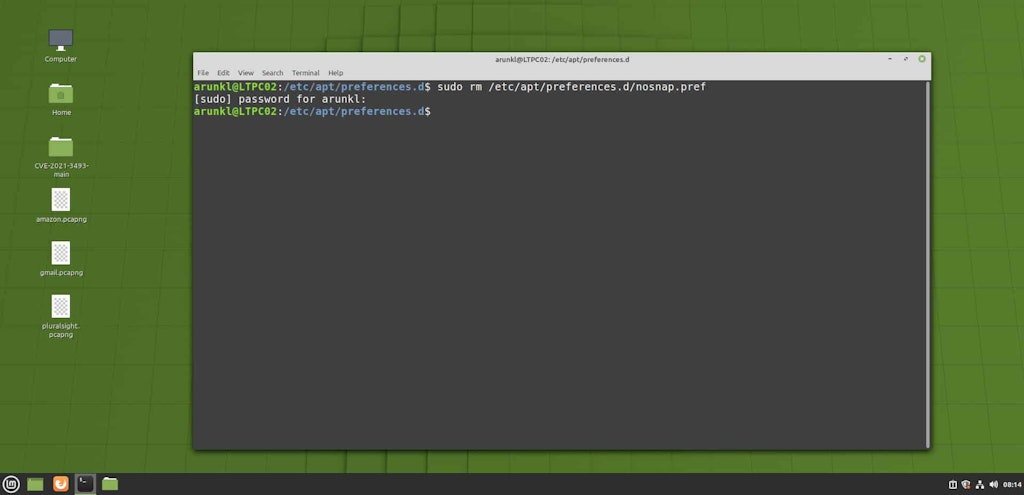Open Files manager from the panel

[110, 484]
